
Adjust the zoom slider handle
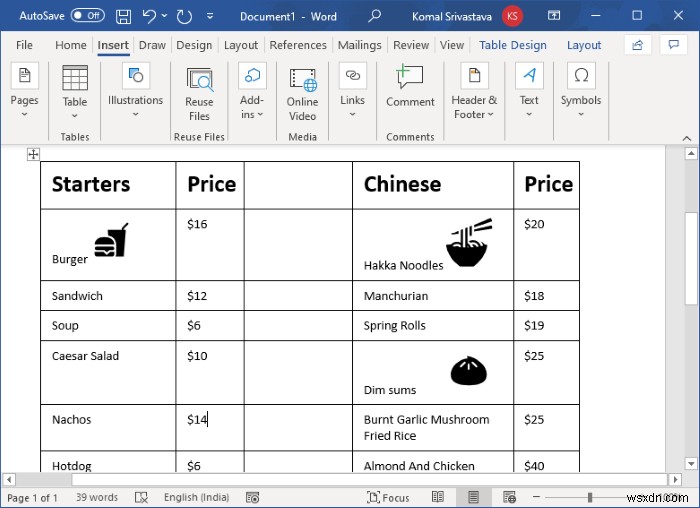coord(590,497)
